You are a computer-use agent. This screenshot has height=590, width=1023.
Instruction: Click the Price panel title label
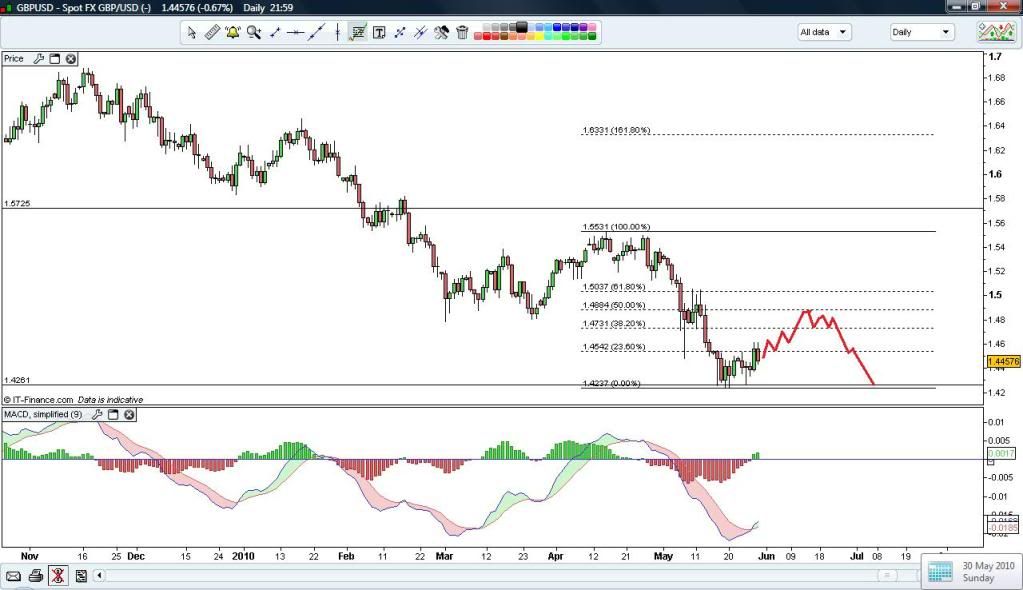coord(14,59)
